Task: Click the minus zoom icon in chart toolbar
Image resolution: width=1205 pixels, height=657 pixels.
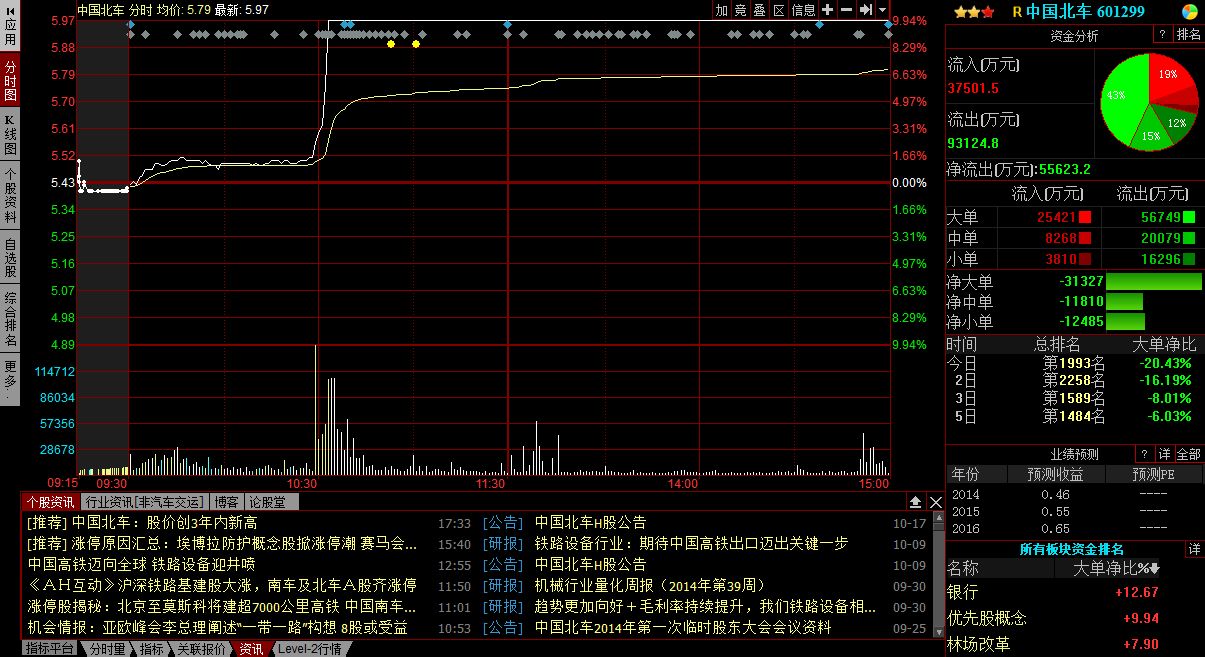Action: point(846,10)
